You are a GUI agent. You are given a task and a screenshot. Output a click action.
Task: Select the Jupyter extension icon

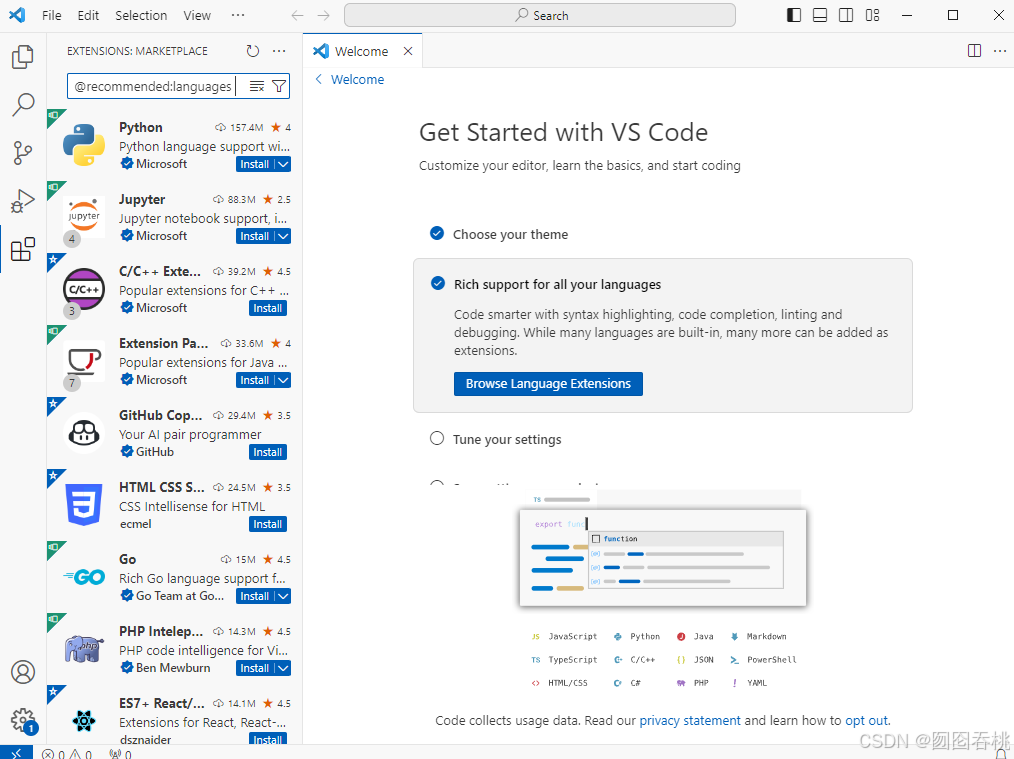(x=84, y=217)
